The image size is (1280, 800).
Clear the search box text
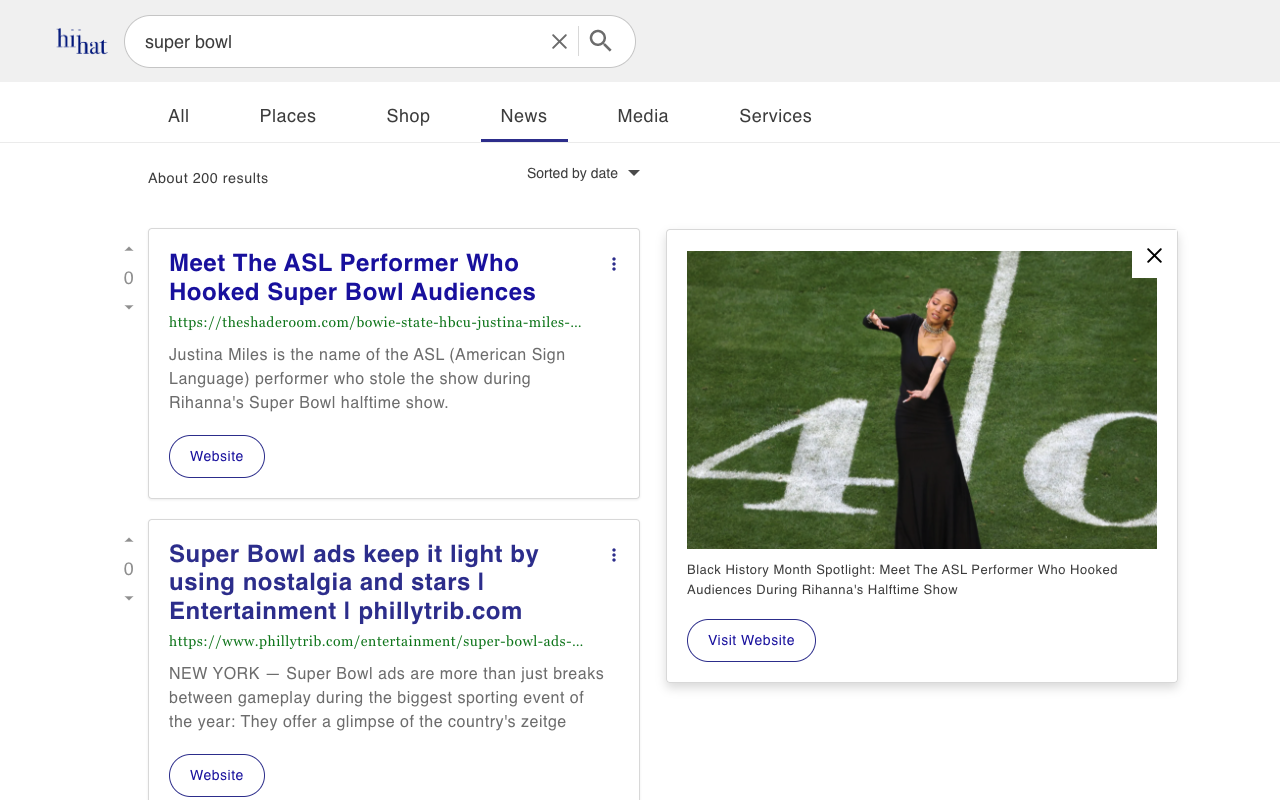pos(559,41)
